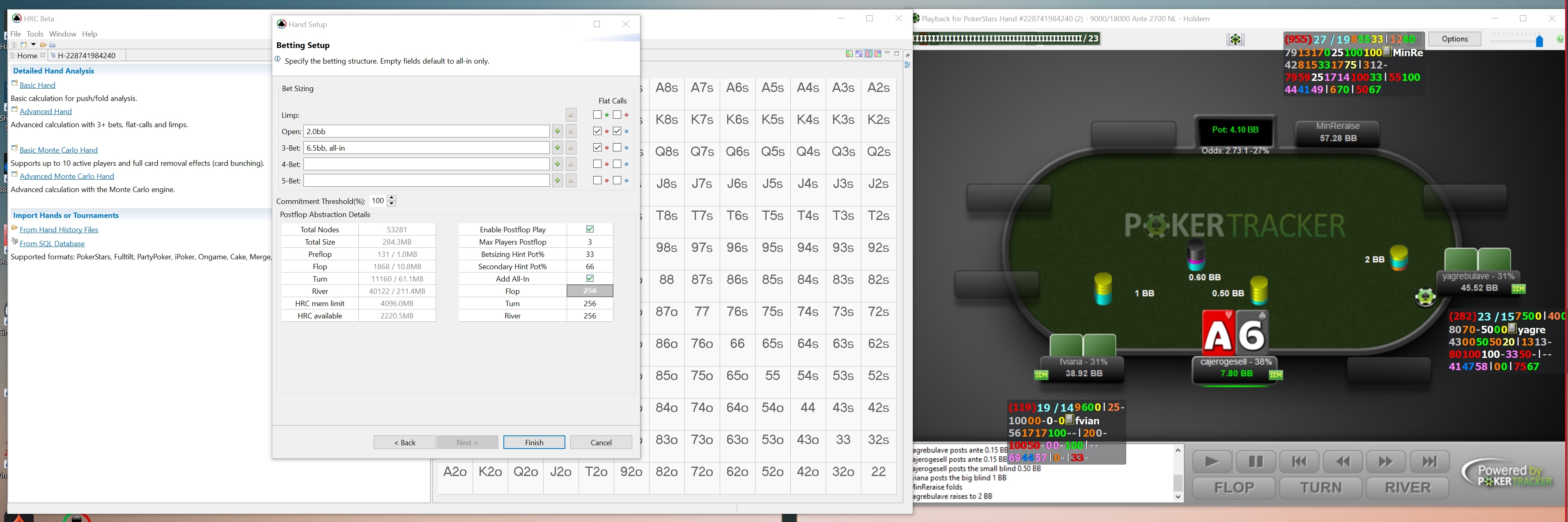Image resolution: width=1568 pixels, height=522 pixels.
Task: Open the Advanced Monte Carlo Hand link
Action: click(67, 176)
